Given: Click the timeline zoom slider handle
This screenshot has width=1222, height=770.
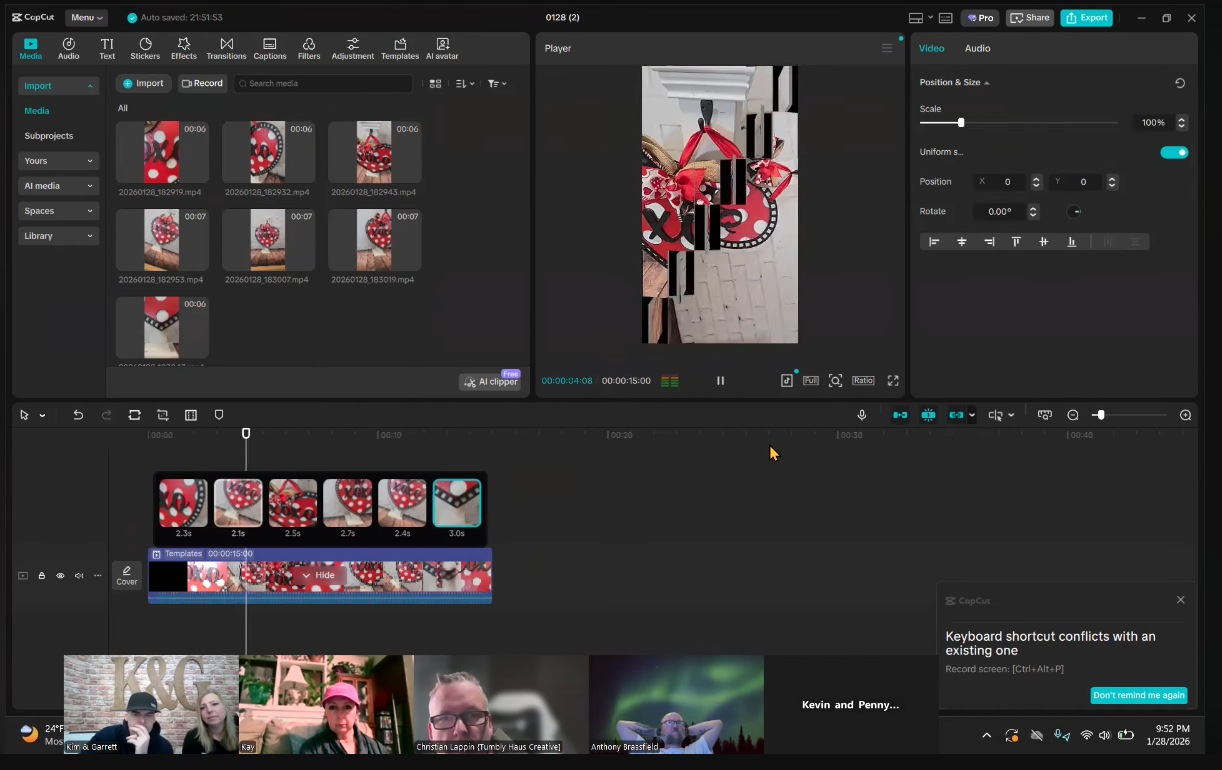Looking at the screenshot, I should (1099, 415).
